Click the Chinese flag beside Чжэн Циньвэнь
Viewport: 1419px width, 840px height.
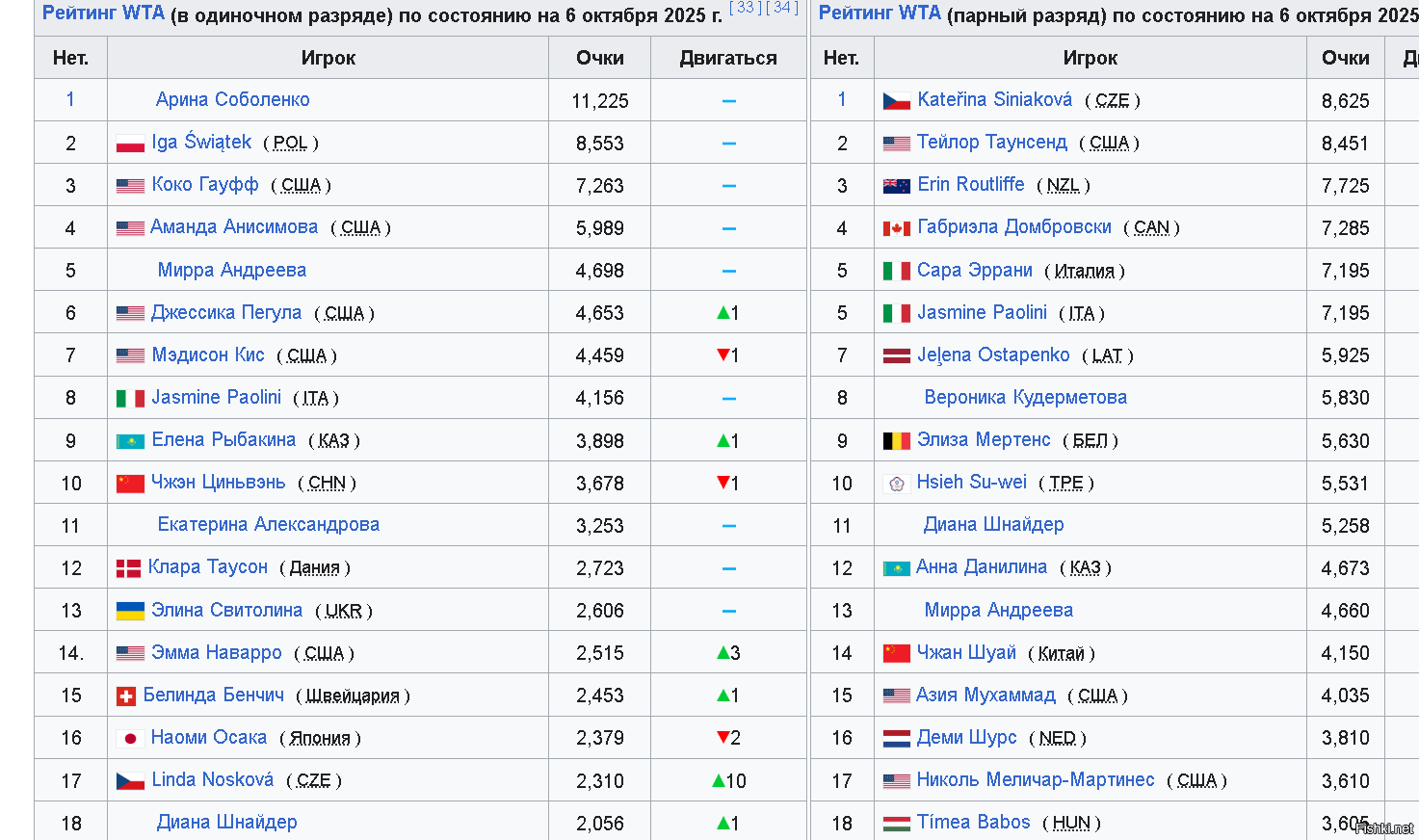130,484
